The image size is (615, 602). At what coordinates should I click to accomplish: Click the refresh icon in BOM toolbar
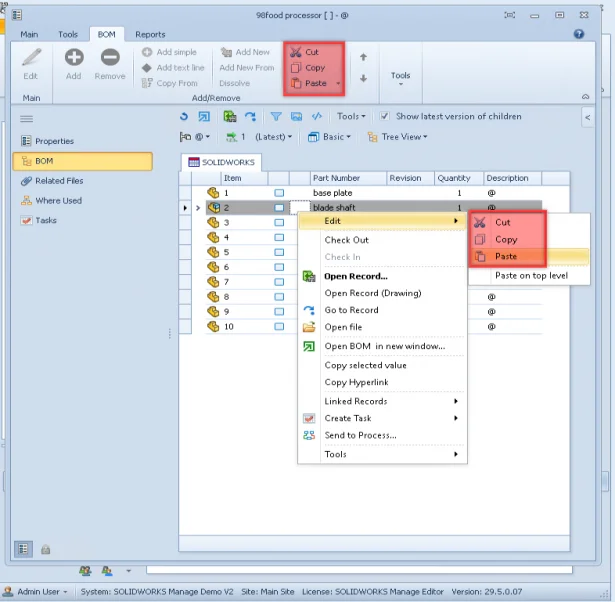184,117
